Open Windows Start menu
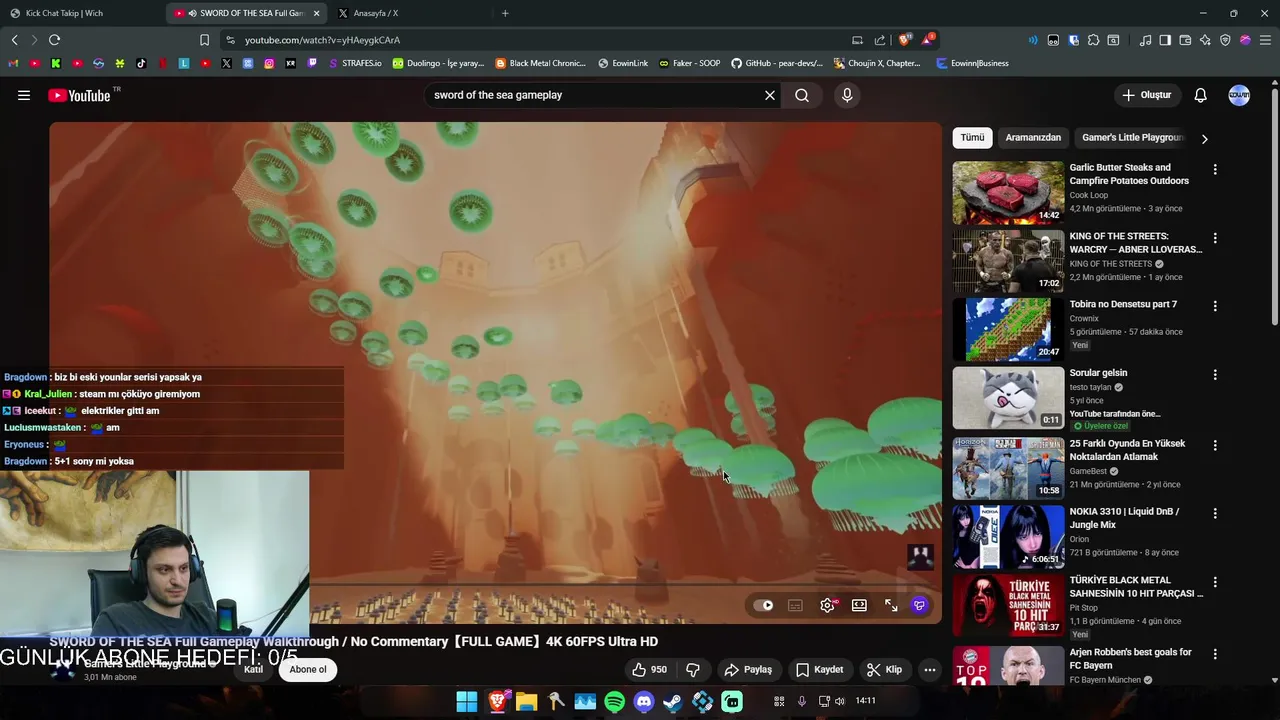 [467, 702]
